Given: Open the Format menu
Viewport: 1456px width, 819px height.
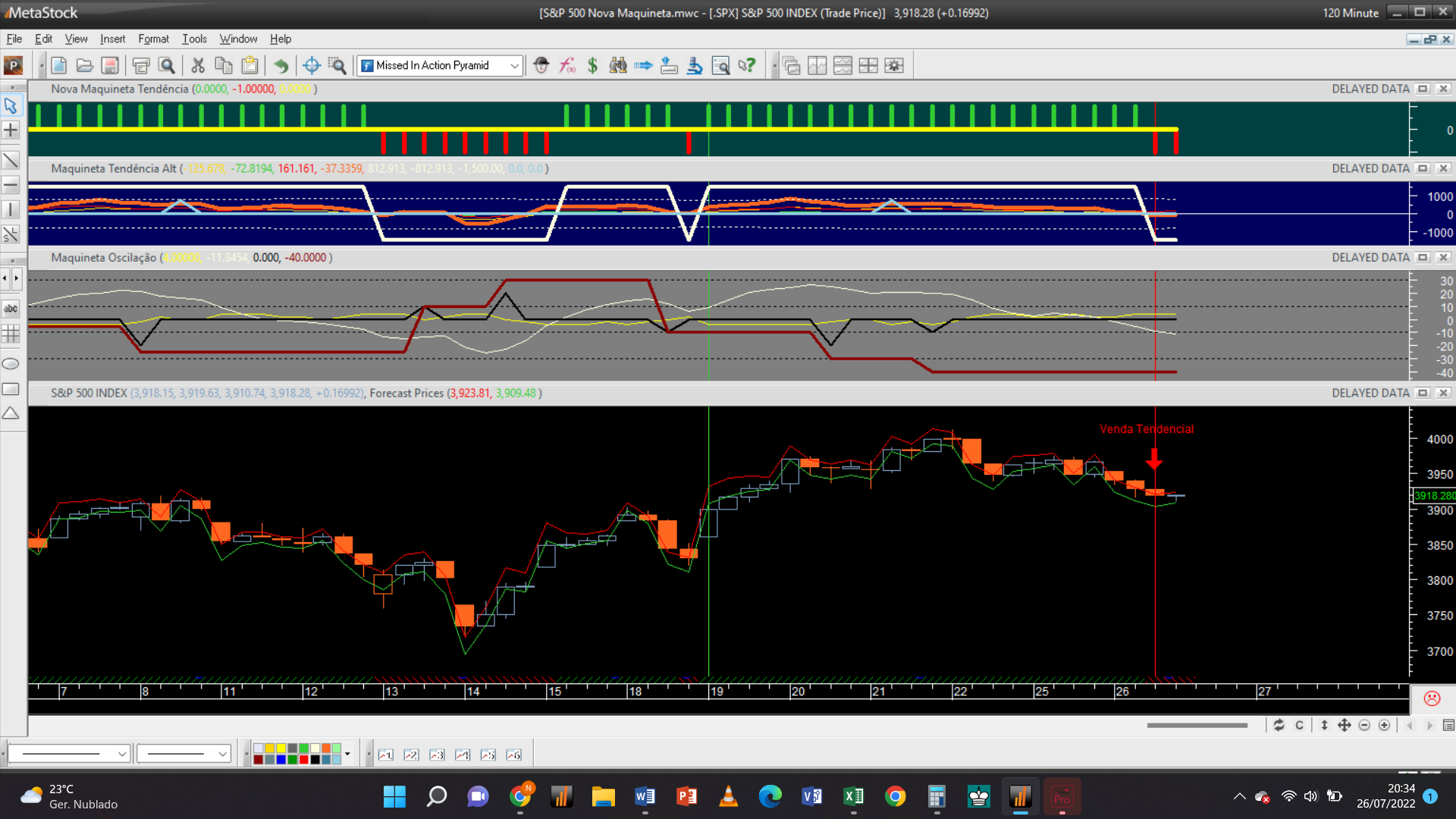Looking at the screenshot, I should tap(153, 39).
